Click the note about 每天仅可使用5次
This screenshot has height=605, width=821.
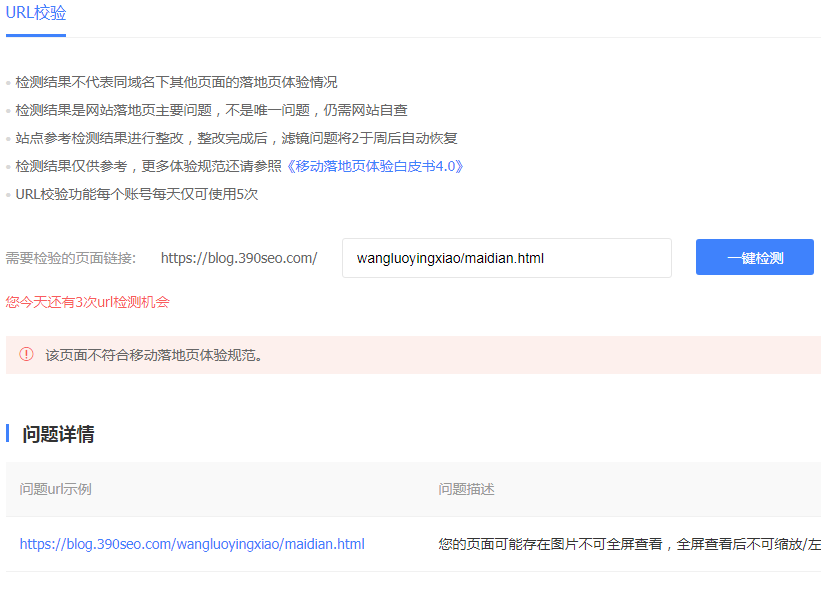pos(137,194)
